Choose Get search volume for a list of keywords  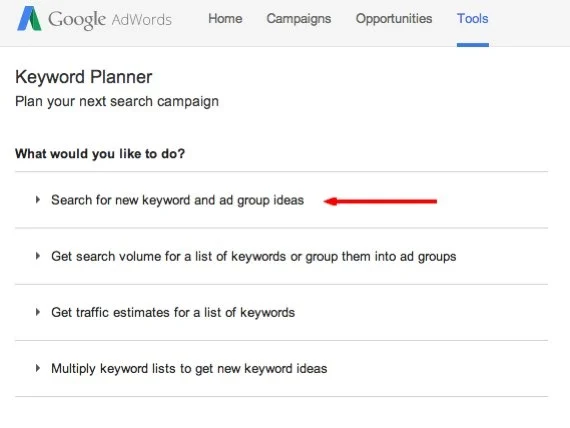(x=254, y=257)
